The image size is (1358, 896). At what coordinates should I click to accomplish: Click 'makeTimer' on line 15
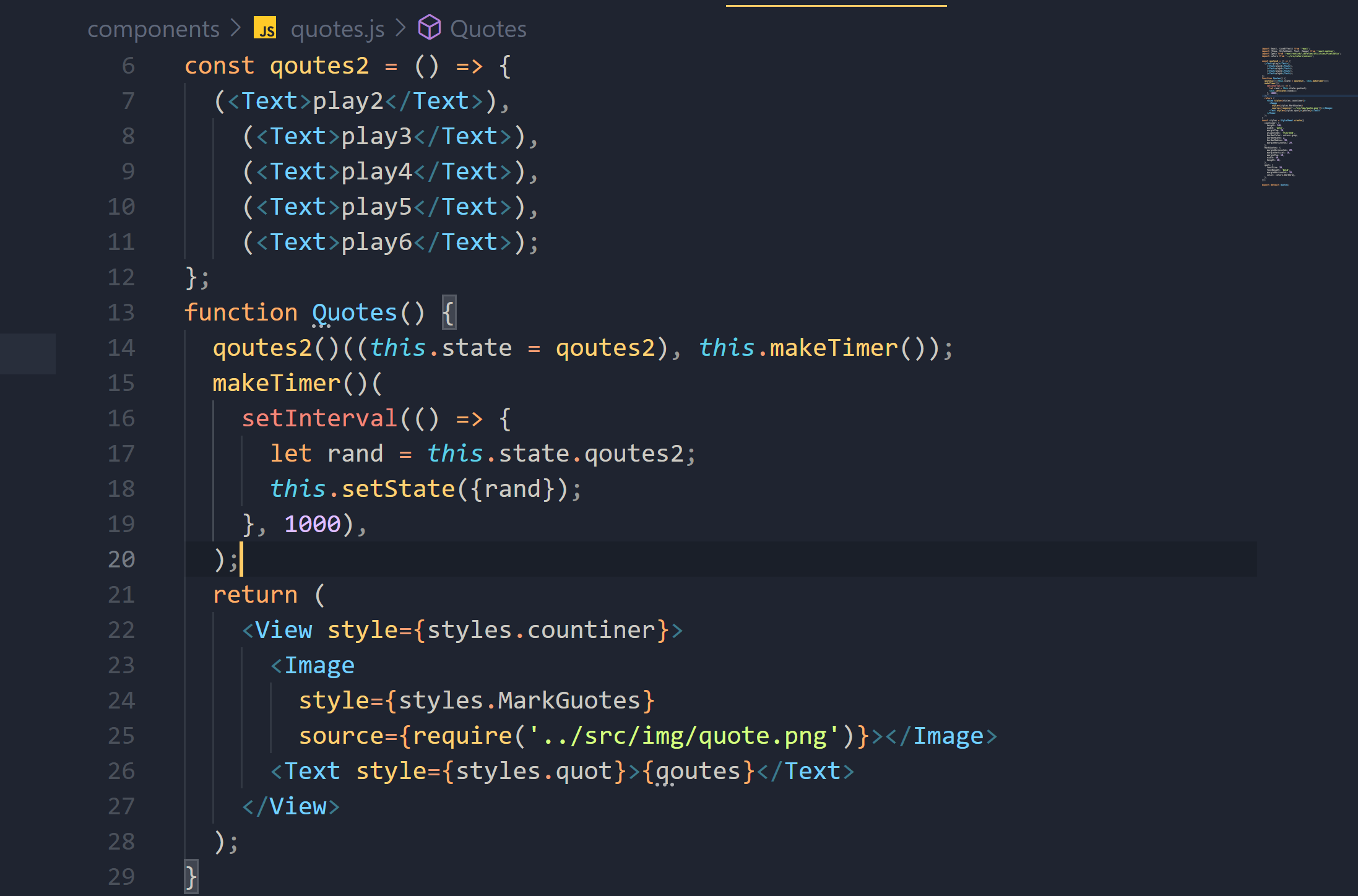pyautogui.click(x=277, y=383)
